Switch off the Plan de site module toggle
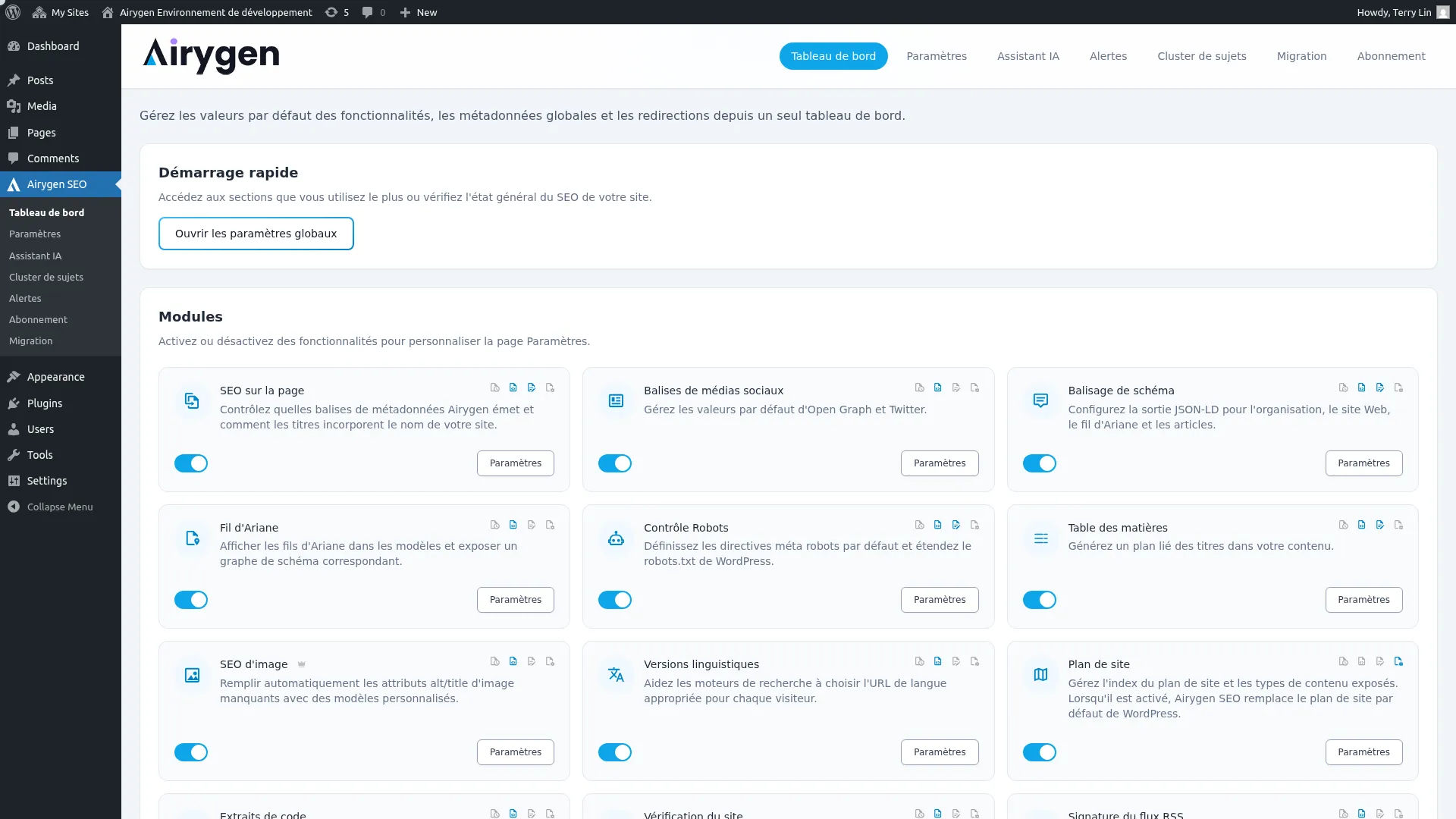1456x819 pixels. pyautogui.click(x=1039, y=752)
